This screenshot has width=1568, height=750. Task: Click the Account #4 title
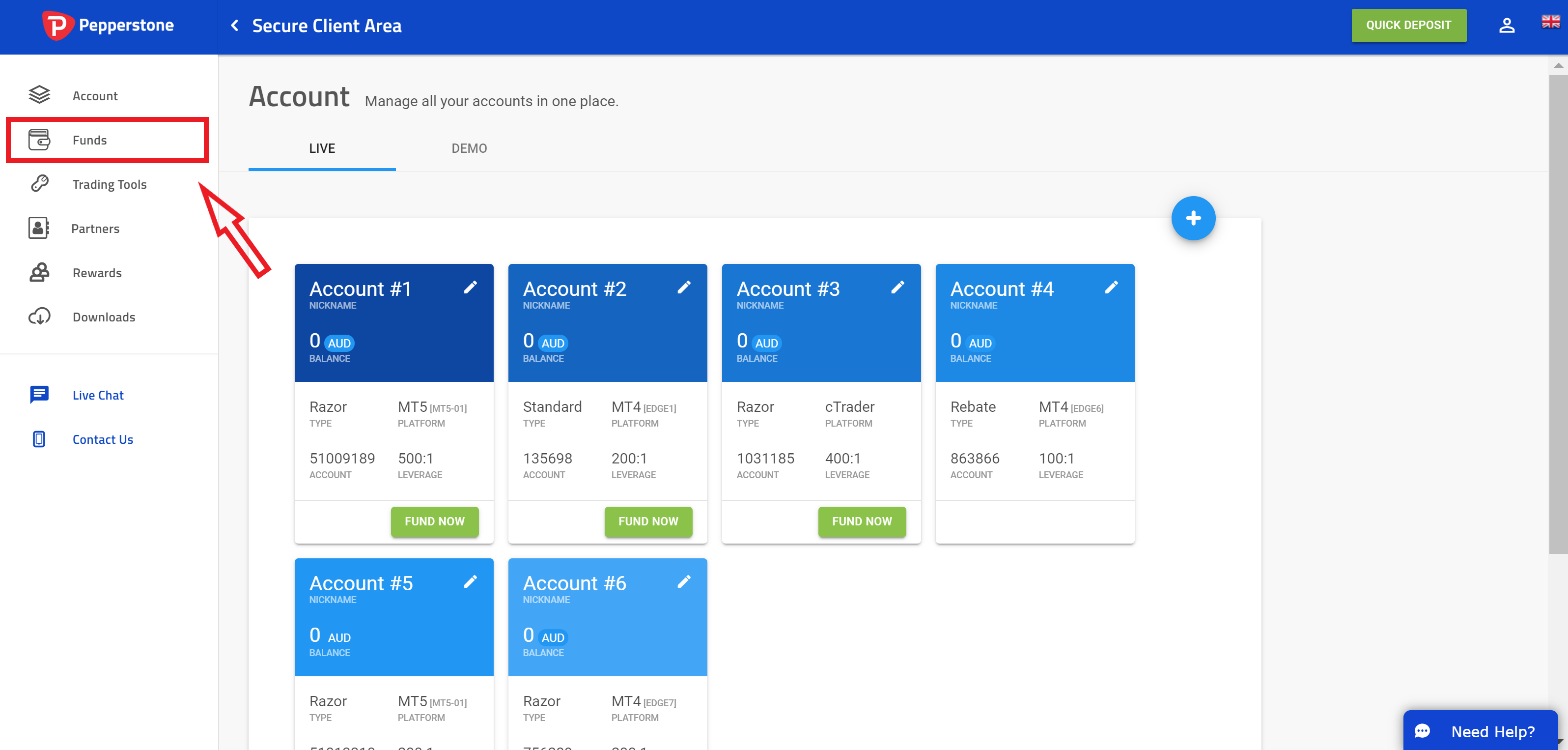click(1002, 288)
